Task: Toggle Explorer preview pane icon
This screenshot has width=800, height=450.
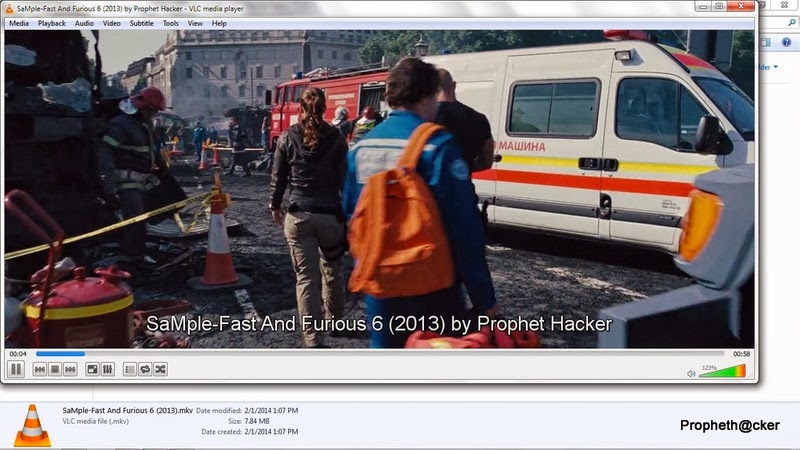Action: [766, 42]
